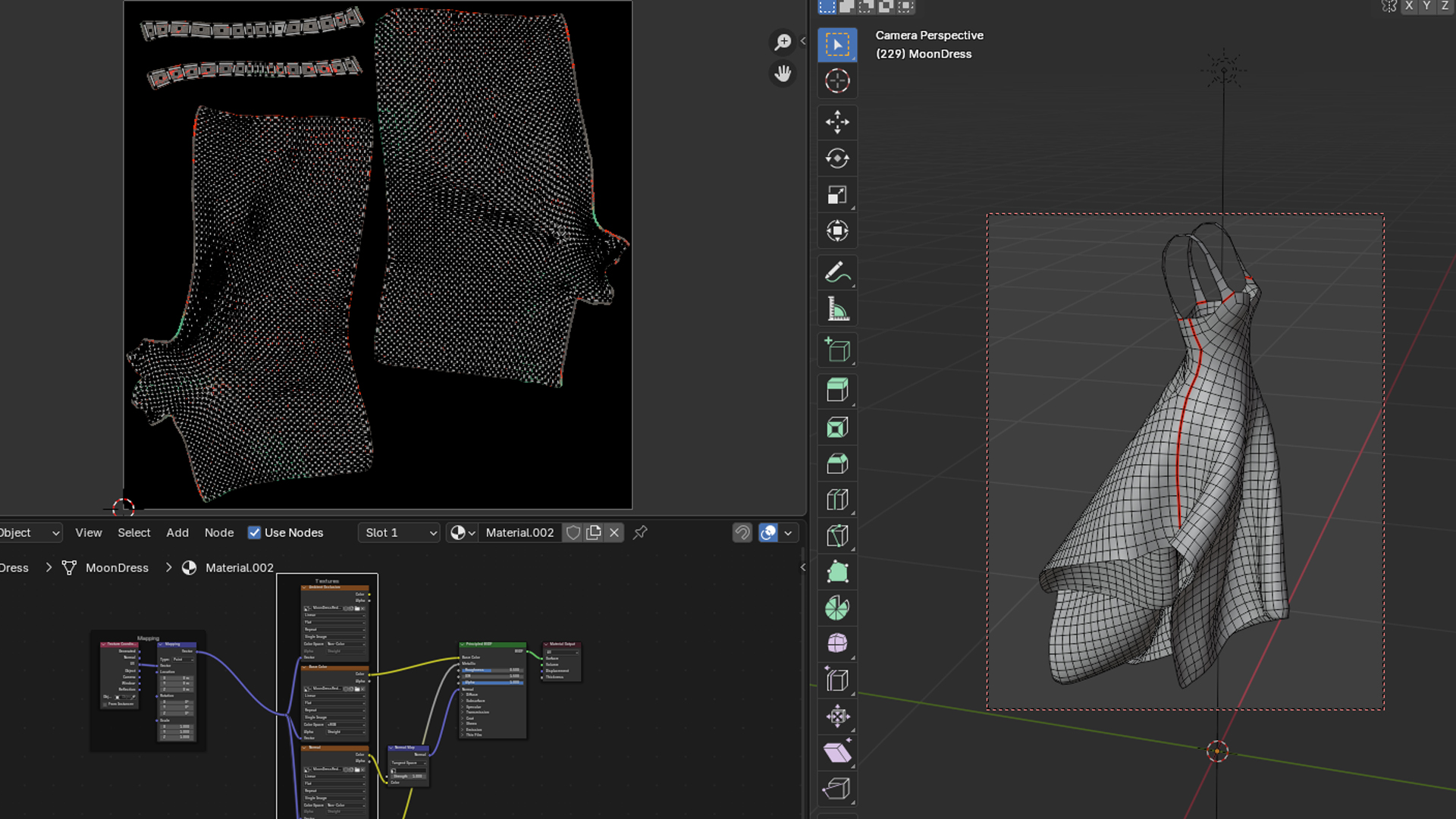Screen dimensions: 1456x819
Task: Open the material browse dropdown
Action: pyautogui.click(x=462, y=533)
